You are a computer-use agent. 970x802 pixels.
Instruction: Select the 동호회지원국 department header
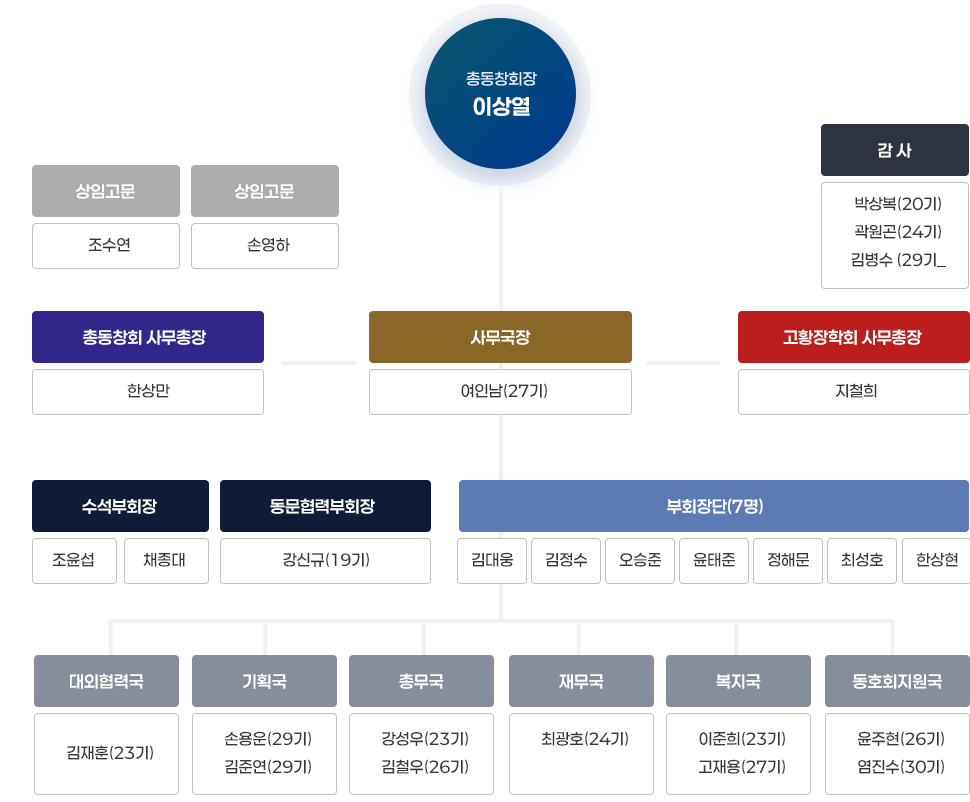(x=897, y=681)
